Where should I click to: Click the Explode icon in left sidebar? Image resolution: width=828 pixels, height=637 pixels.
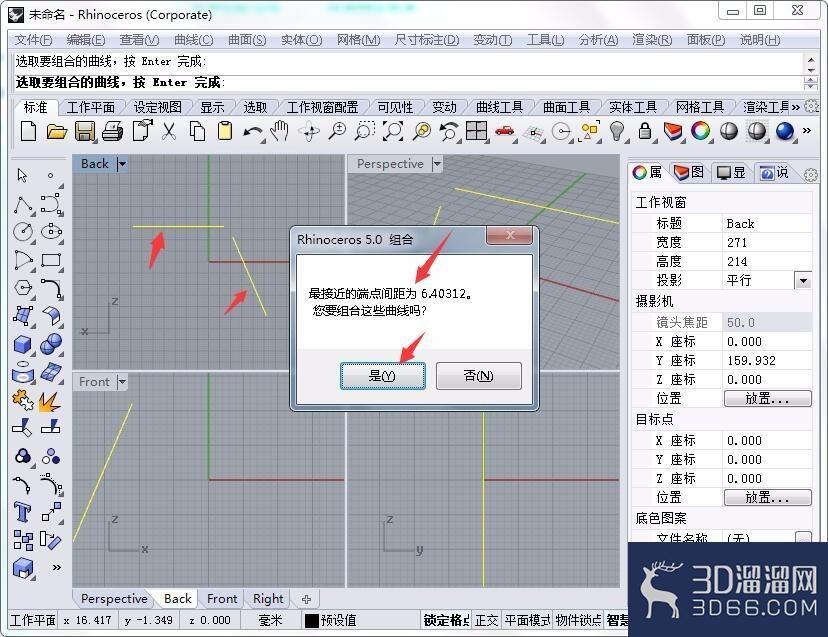coord(50,401)
